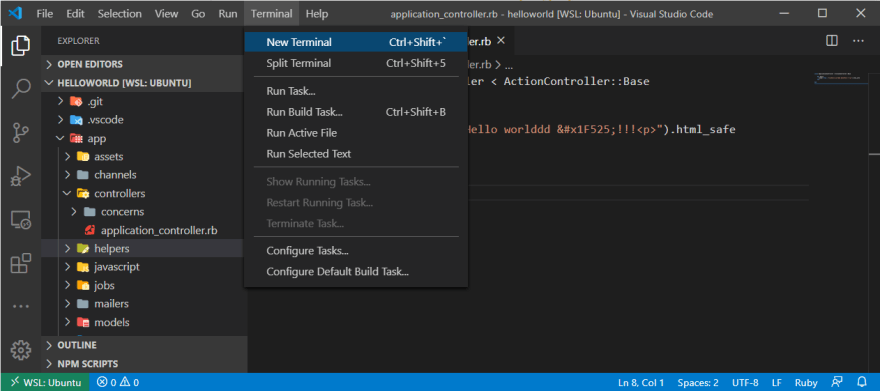This screenshot has width=880, height=391.
Task: Open the Help menu
Action: (x=317, y=14)
